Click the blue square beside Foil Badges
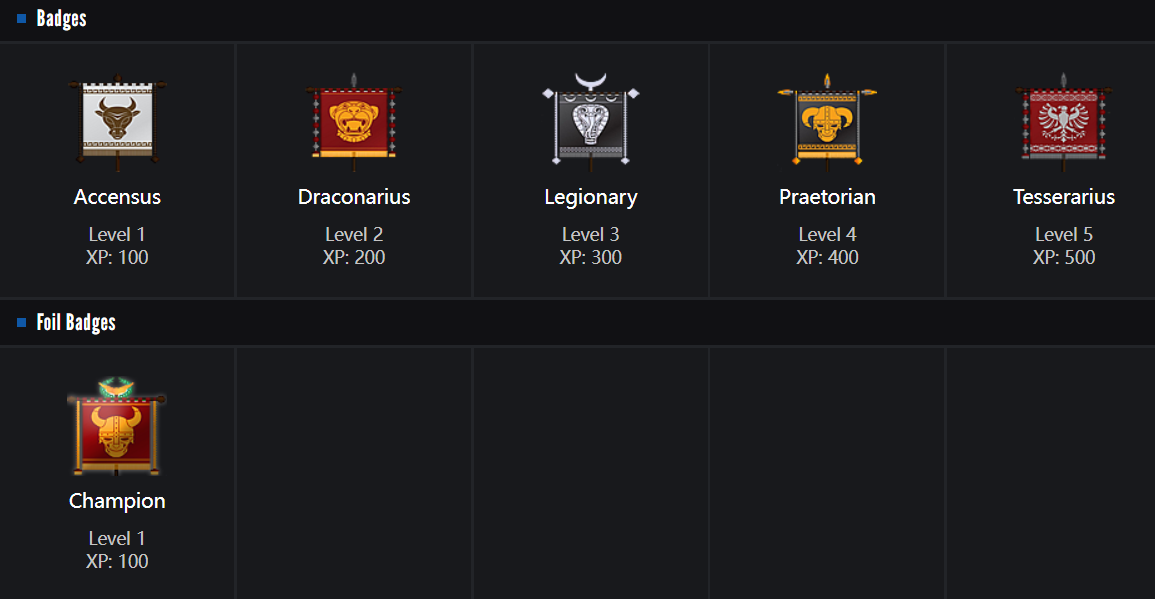The height and width of the screenshot is (599, 1155). tap(22, 323)
